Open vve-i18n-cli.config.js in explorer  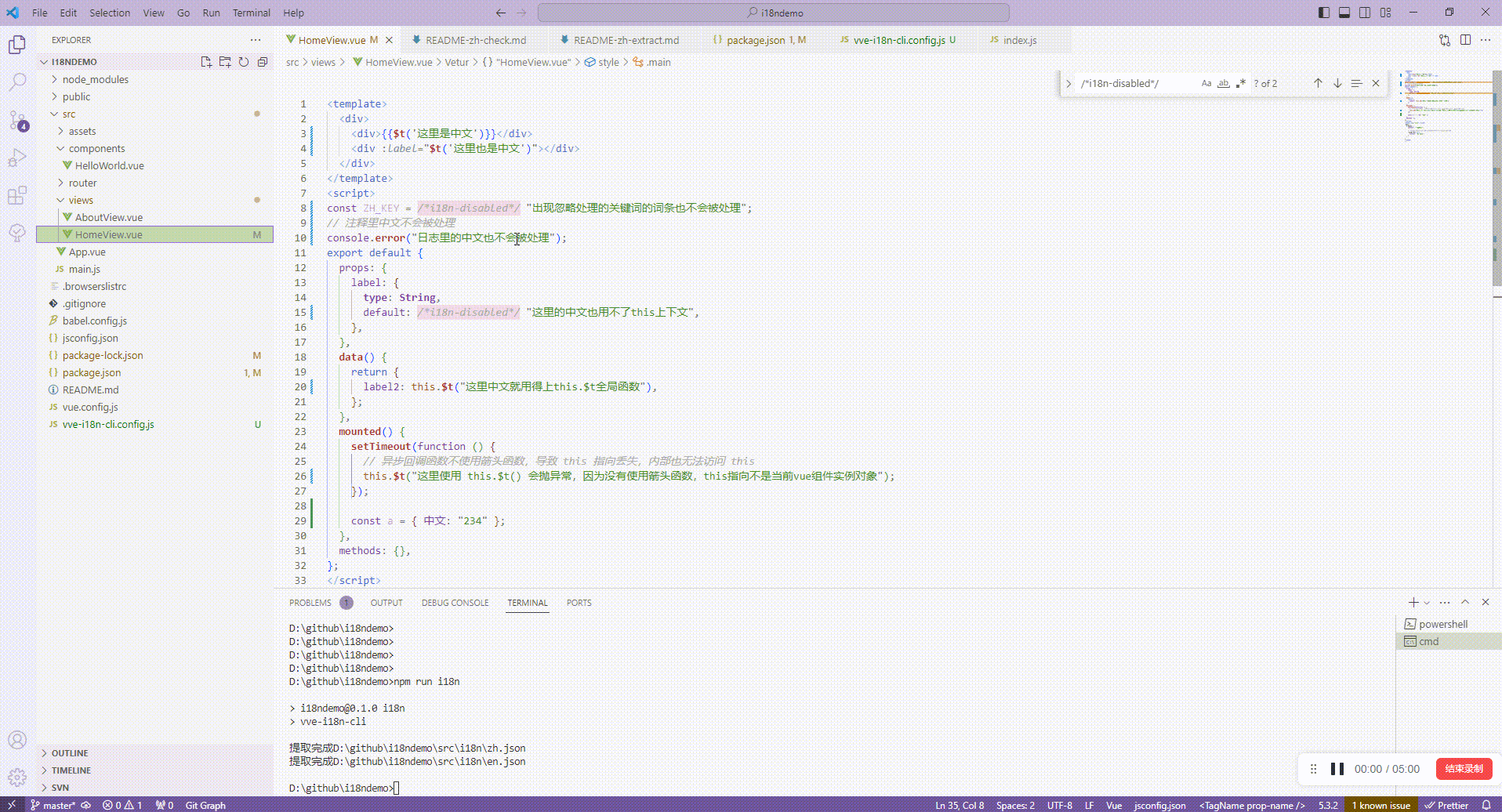pyautogui.click(x=108, y=424)
